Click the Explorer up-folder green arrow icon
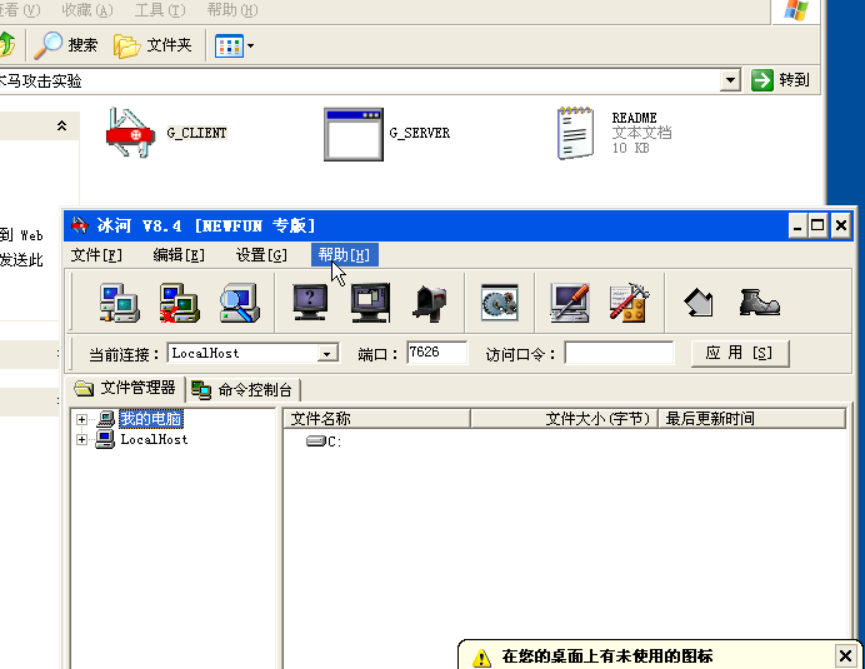Screen dimensions: 865x669 point(7,44)
